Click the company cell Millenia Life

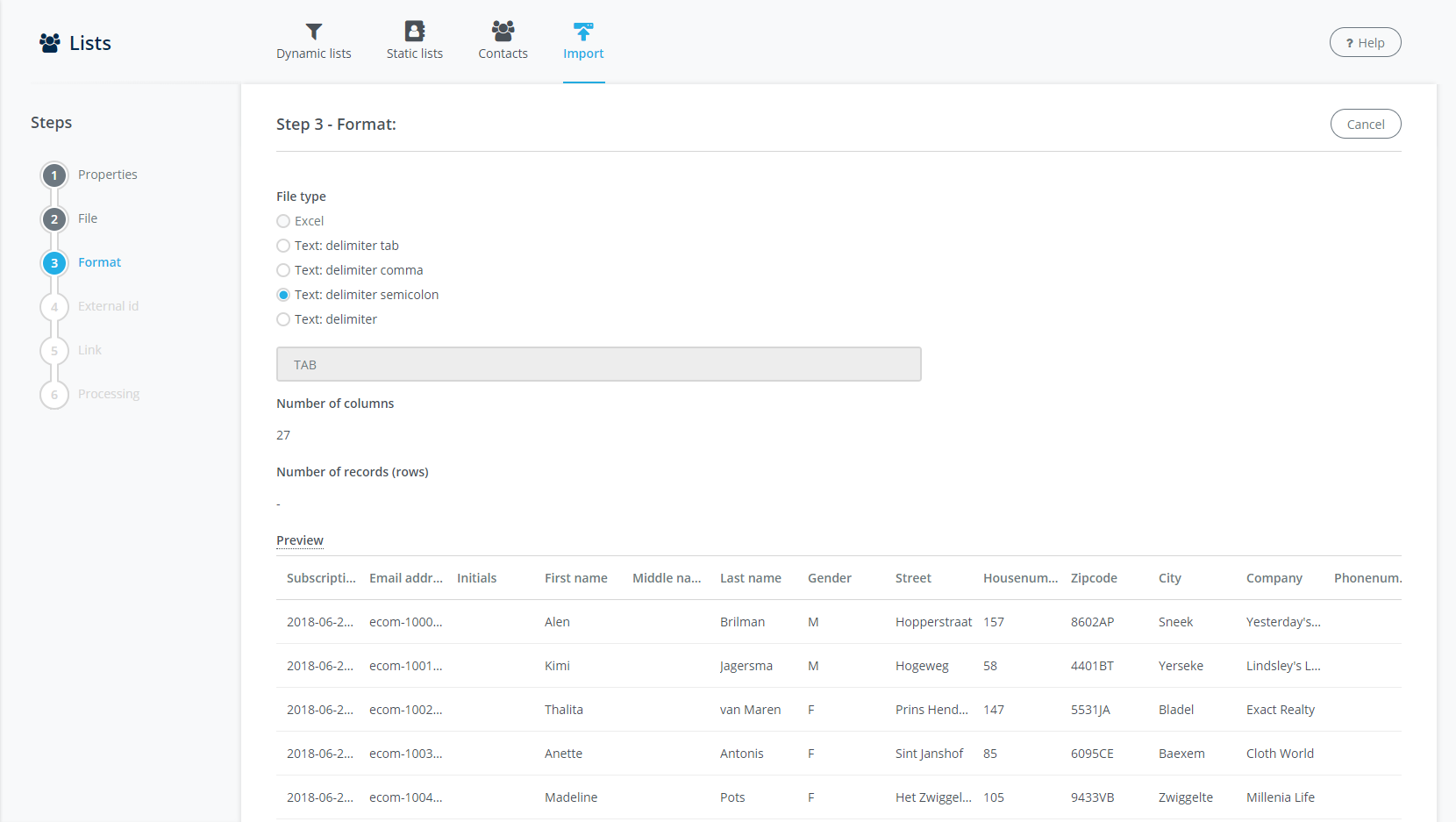pyautogui.click(x=1281, y=797)
